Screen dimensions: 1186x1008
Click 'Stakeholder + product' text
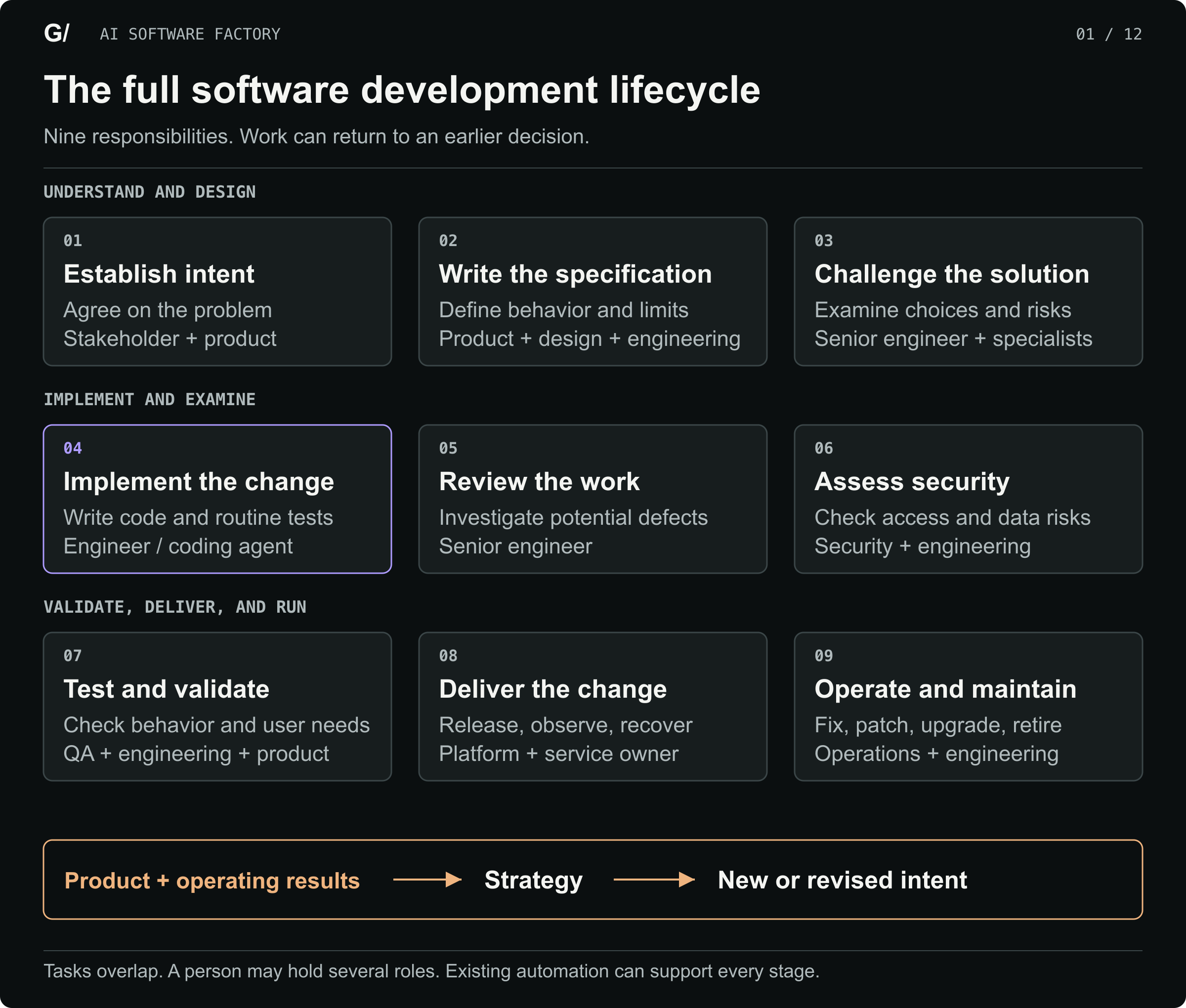click(170, 339)
